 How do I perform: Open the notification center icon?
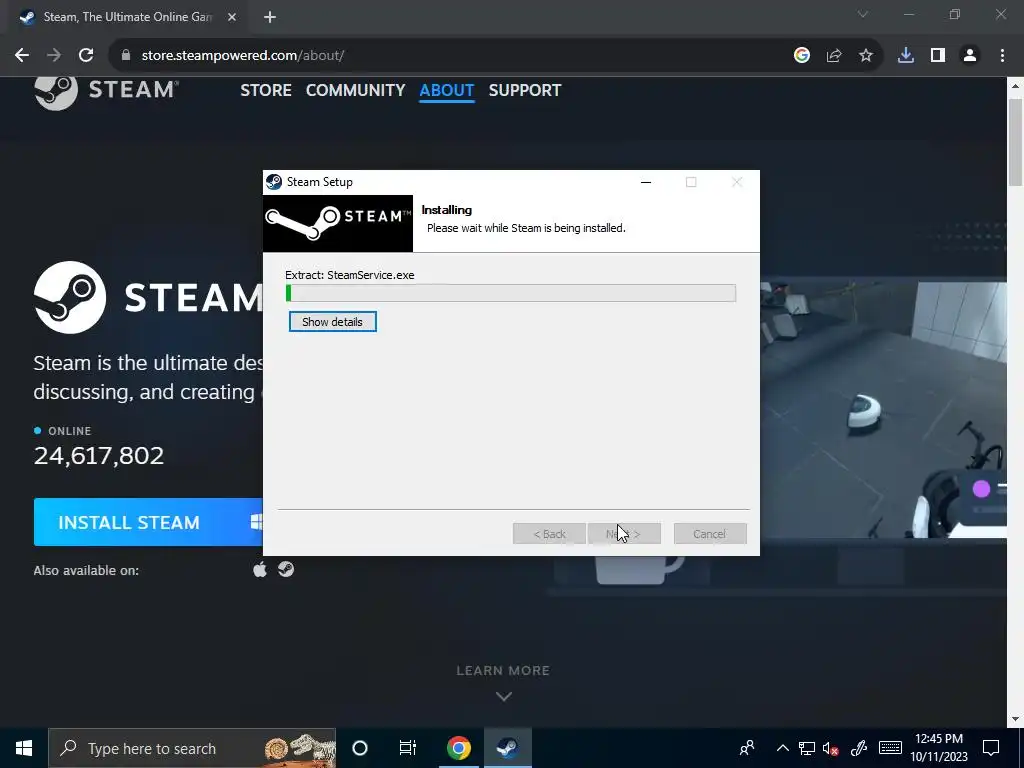(991, 748)
